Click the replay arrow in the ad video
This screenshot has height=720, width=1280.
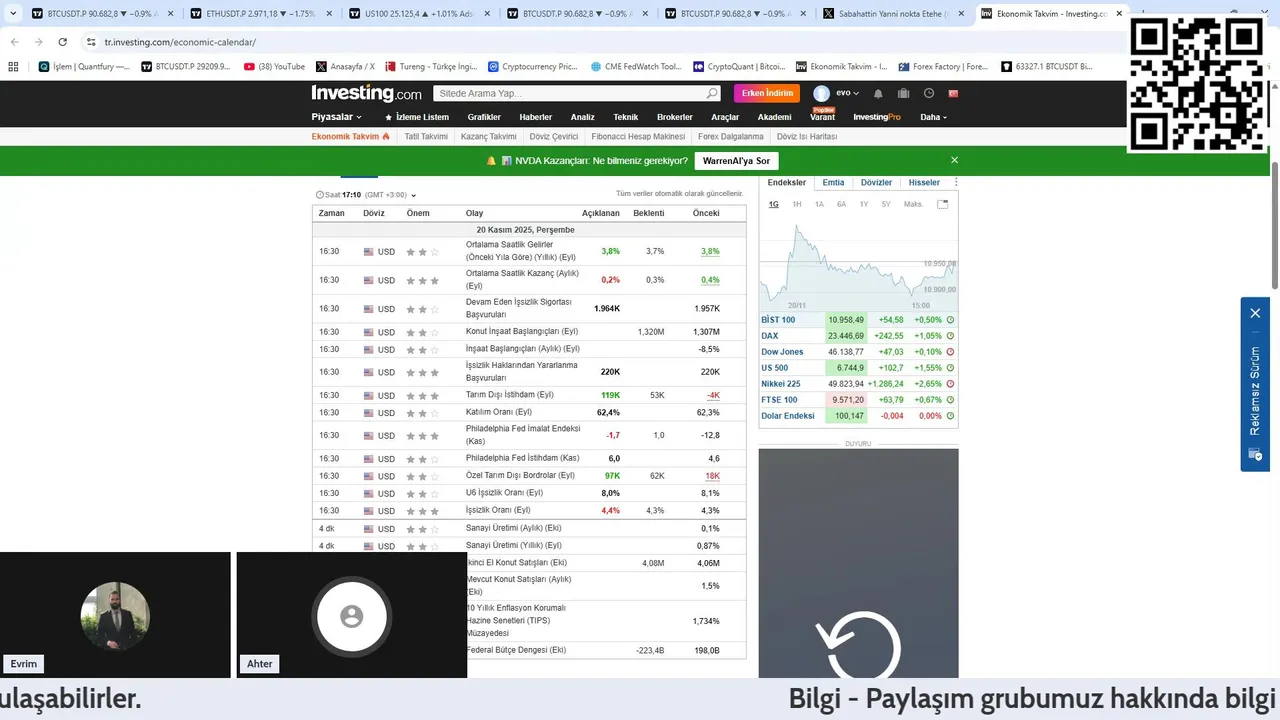coord(858,648)
